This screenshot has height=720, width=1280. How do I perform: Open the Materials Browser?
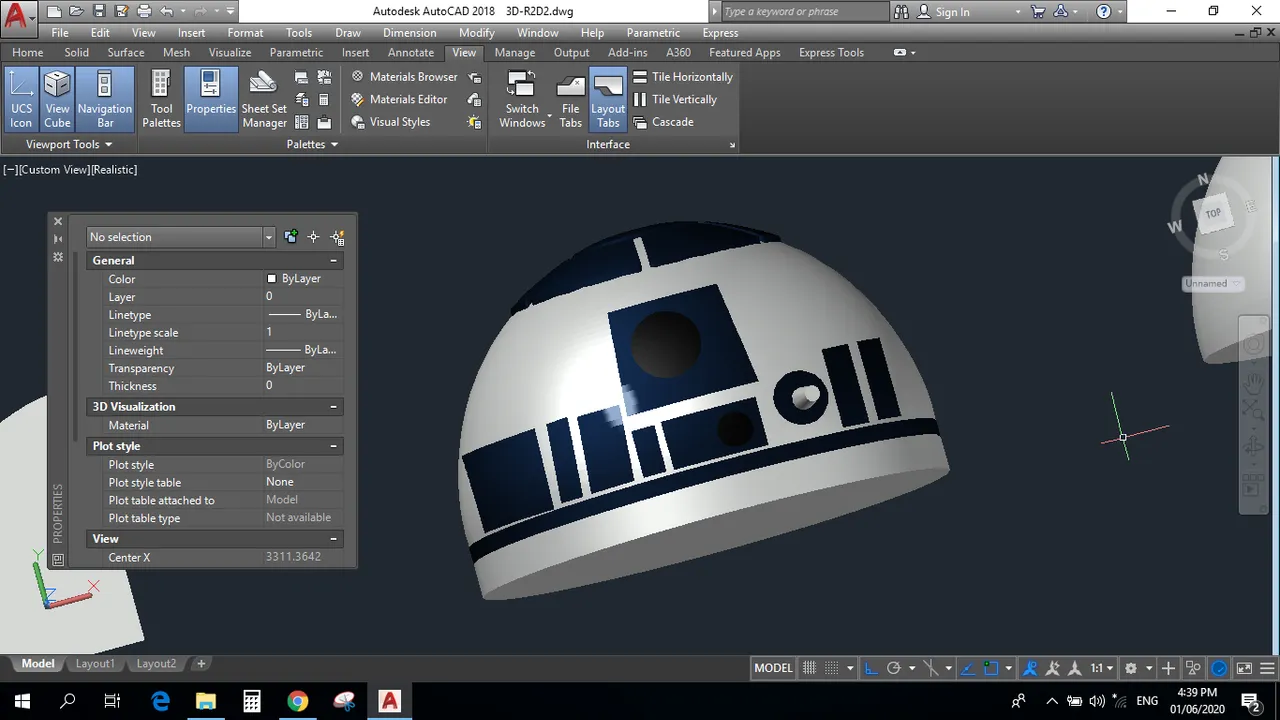[x=404, y=77]
